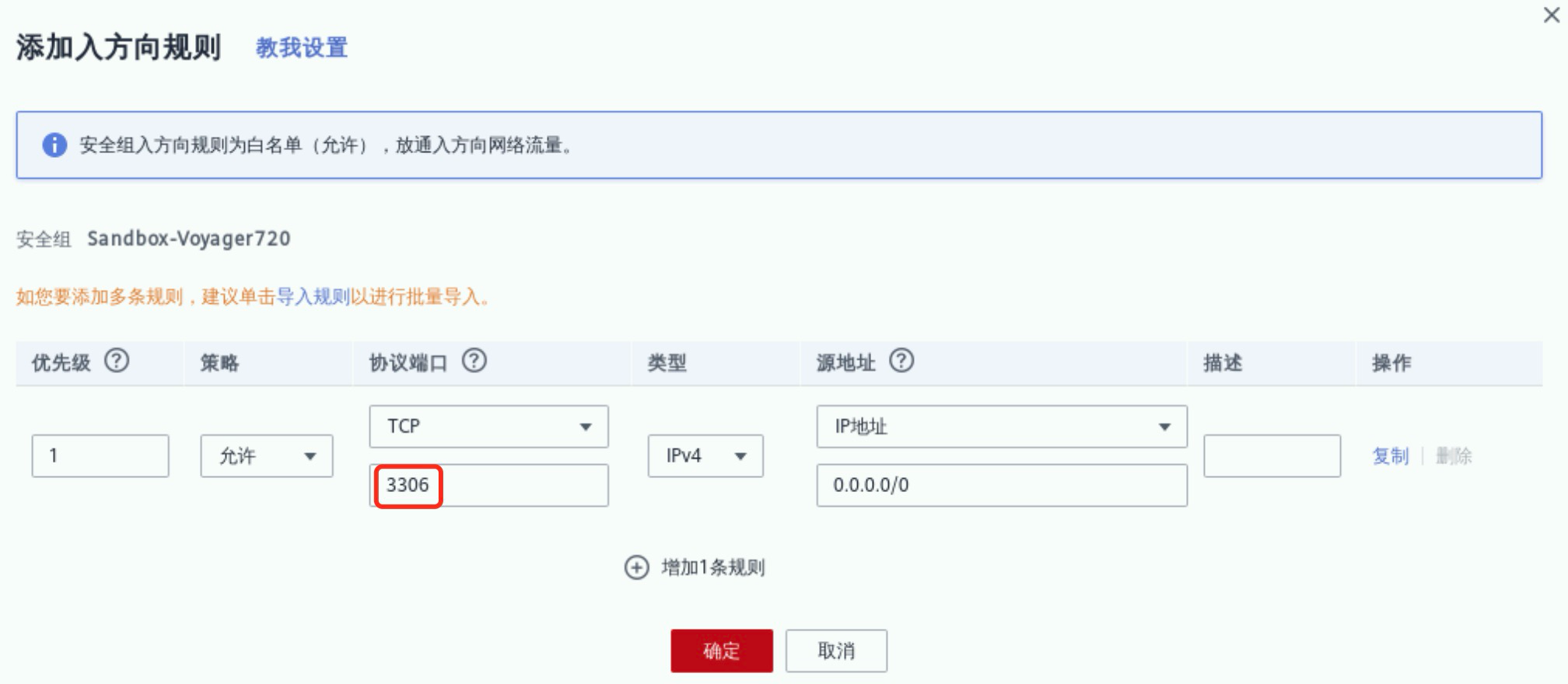Click the 确定 confirm button
Screen dimensions: 1568x684
721,651
